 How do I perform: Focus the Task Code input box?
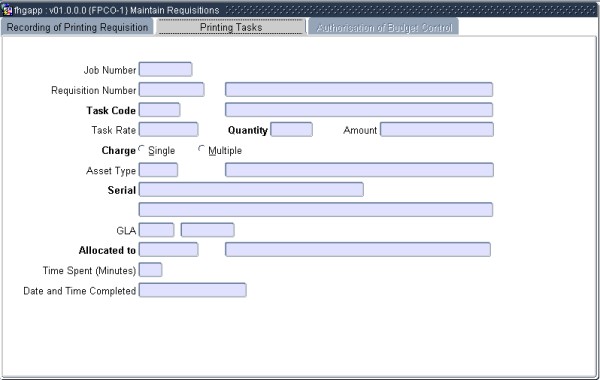click(x=159, y=110)
